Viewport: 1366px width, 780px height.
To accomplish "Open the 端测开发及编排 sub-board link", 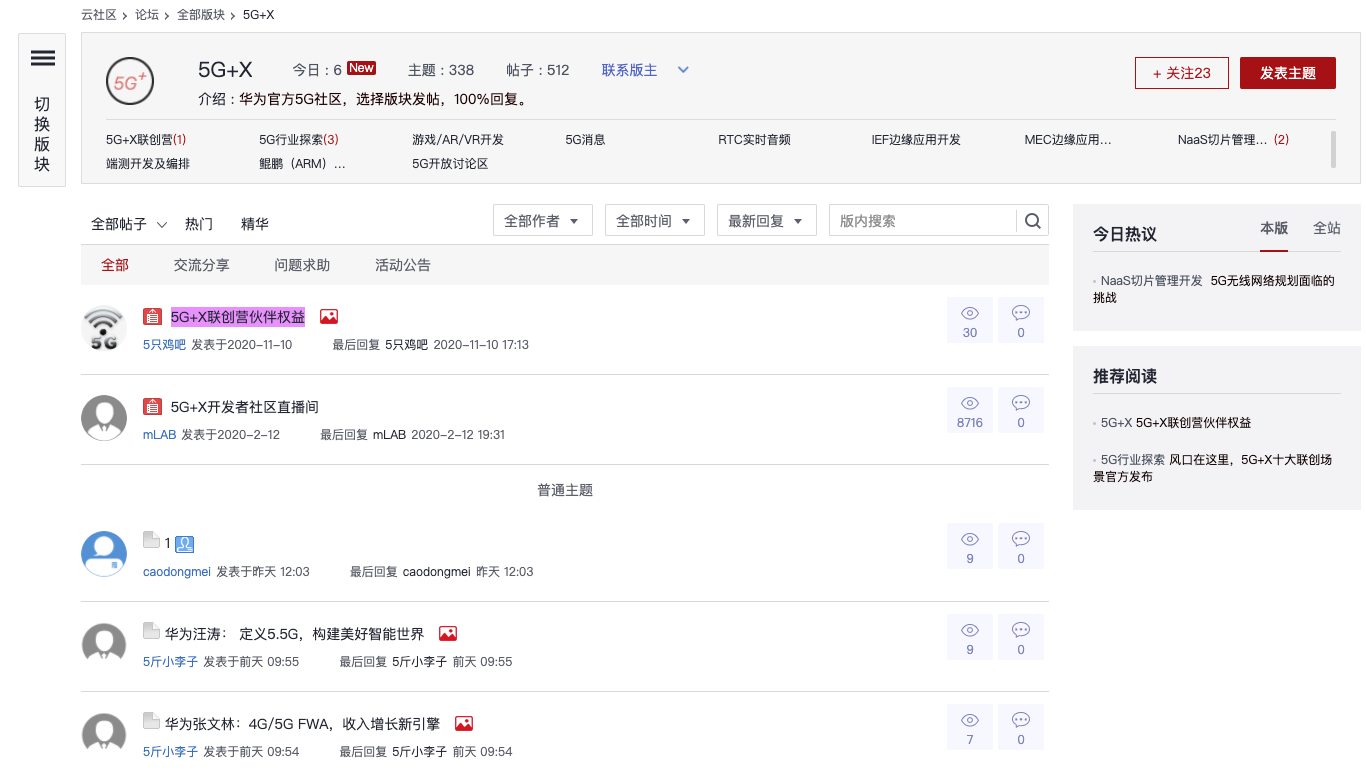I will [x=148, y=164].
